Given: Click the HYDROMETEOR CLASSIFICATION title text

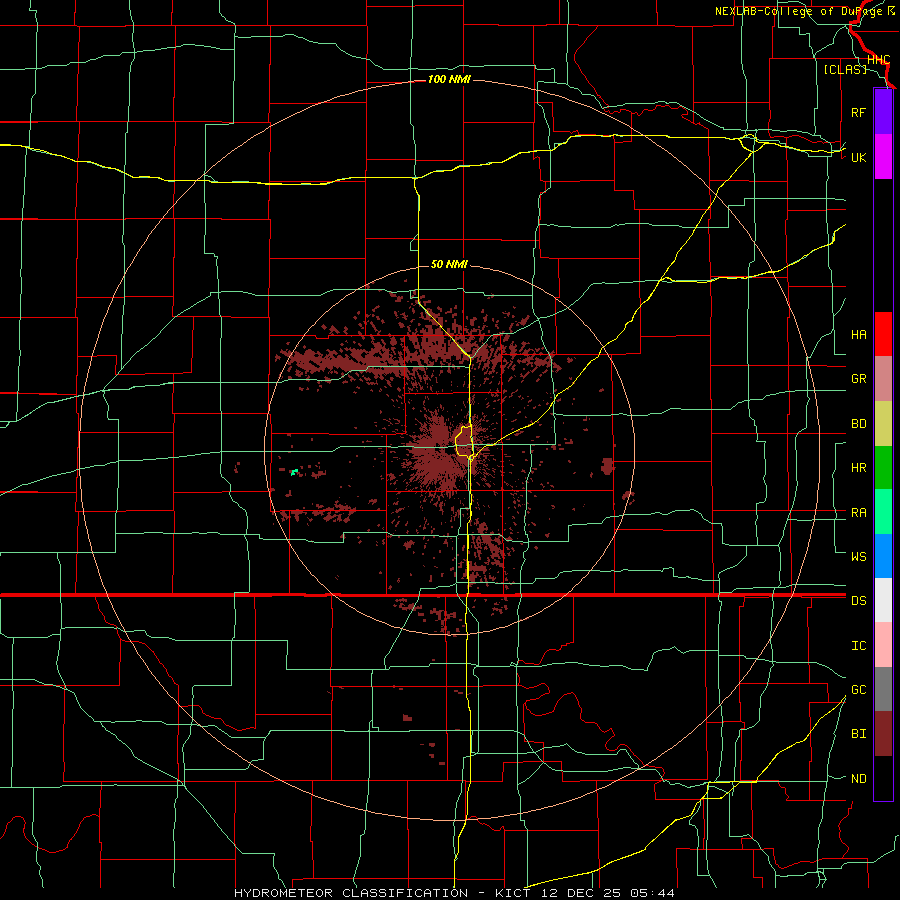Looking at the screenshot, I should tap(351, 893).
